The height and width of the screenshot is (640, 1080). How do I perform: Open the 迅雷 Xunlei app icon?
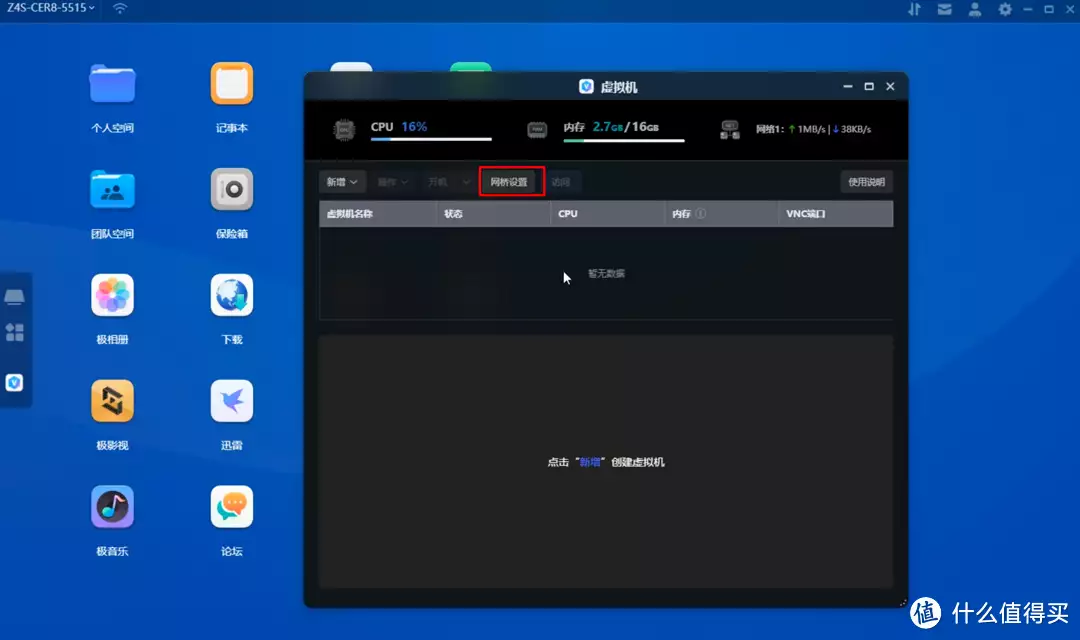point(231,401)
